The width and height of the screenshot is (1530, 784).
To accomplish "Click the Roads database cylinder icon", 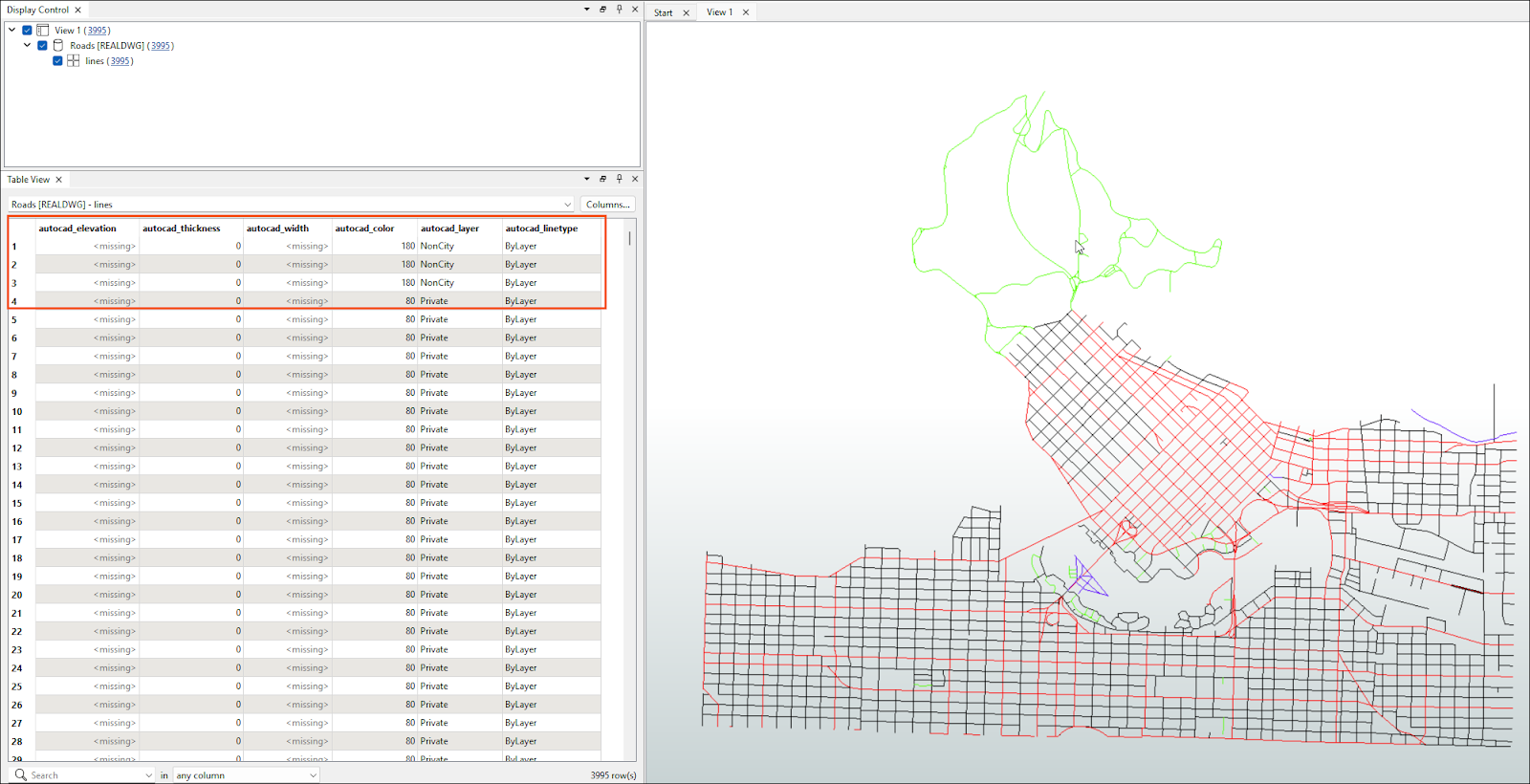I will [x=58, y=46].
